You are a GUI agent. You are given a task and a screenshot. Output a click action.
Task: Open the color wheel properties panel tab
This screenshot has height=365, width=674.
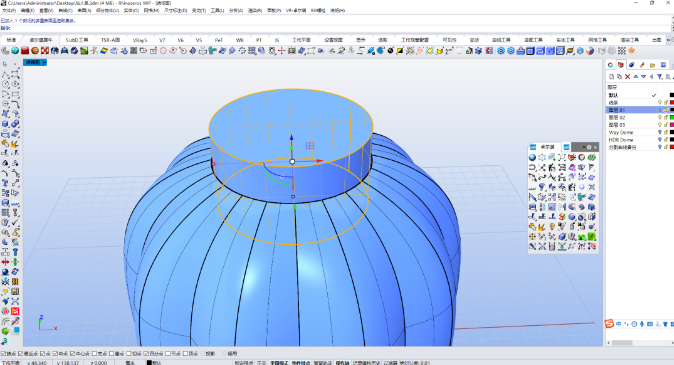tap(610, 65)
